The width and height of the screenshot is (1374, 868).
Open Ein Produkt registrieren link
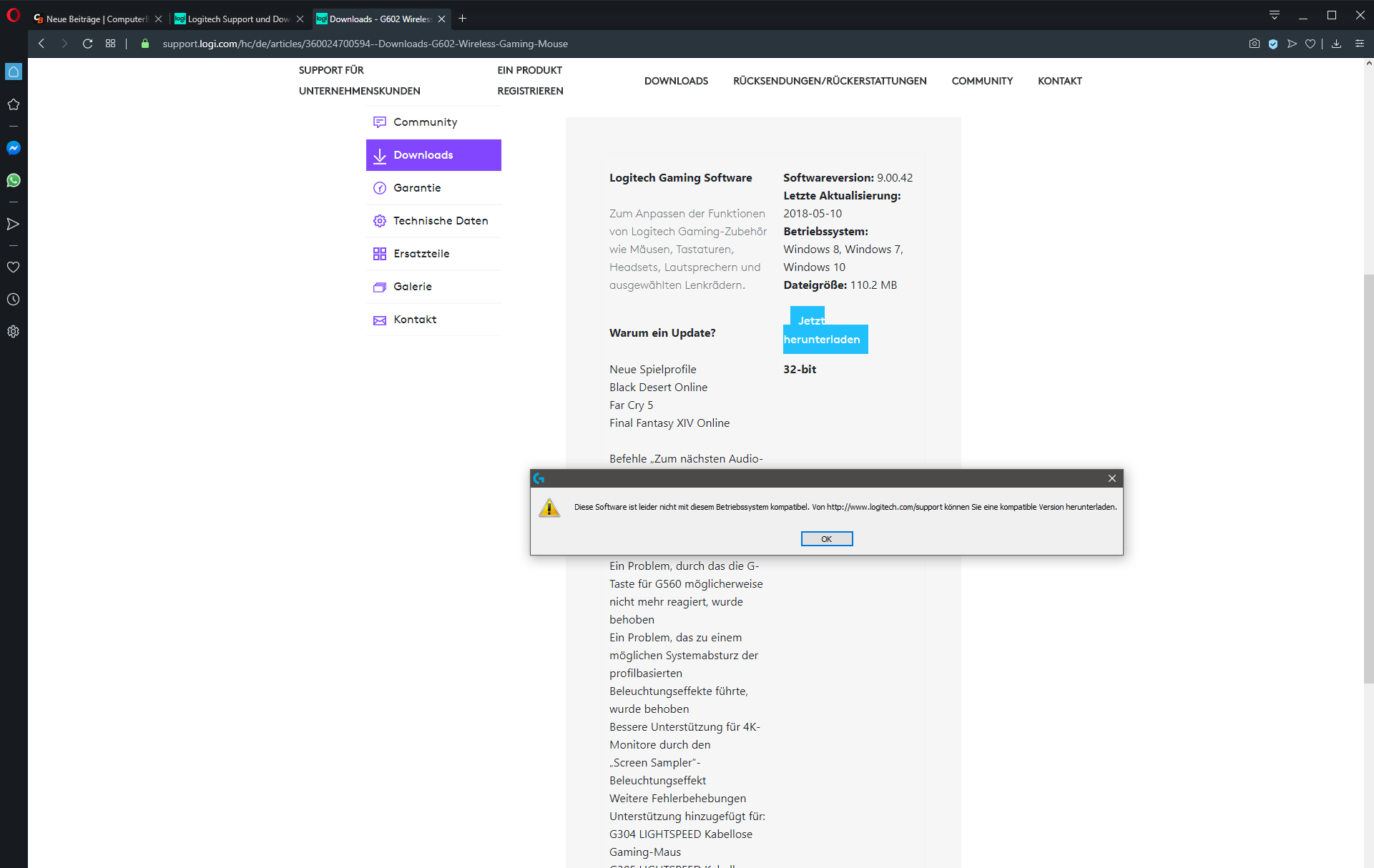tap(530, 81)
